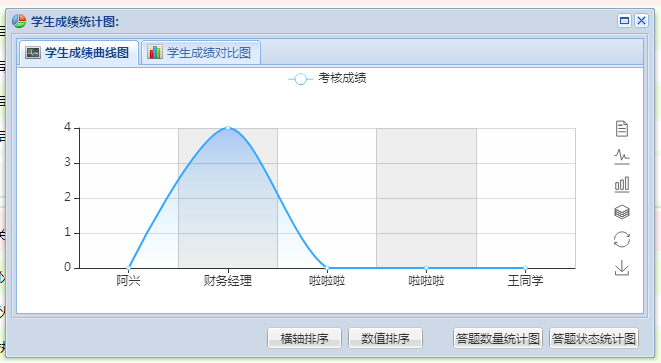Switch chart to line type icon
661x363 pixels.
pos(622,156)
